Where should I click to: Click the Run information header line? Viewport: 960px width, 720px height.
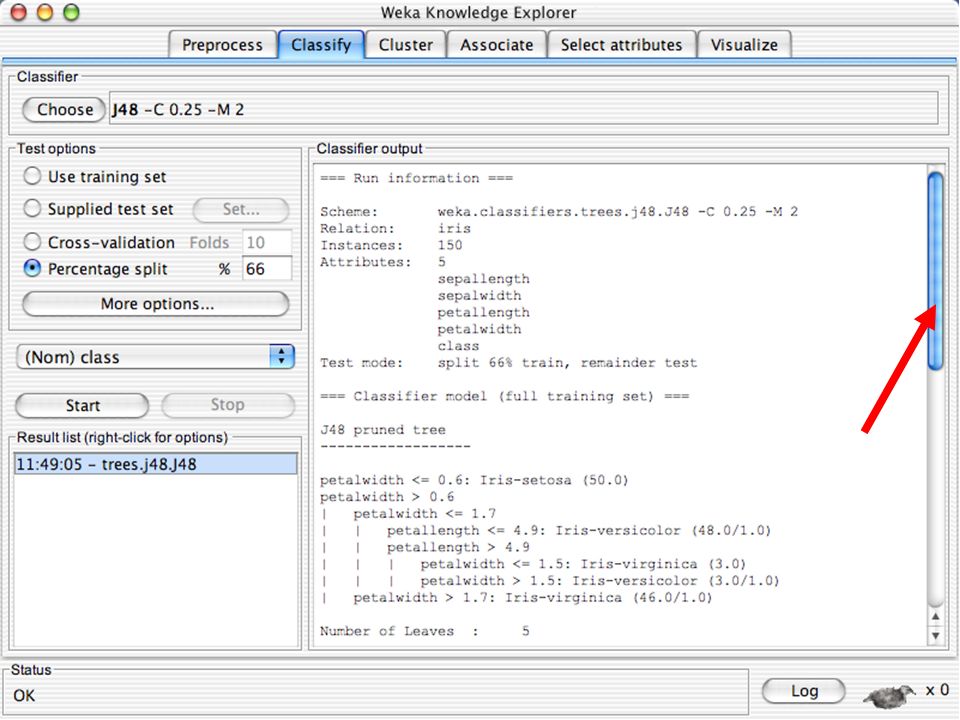click(416, 178)
